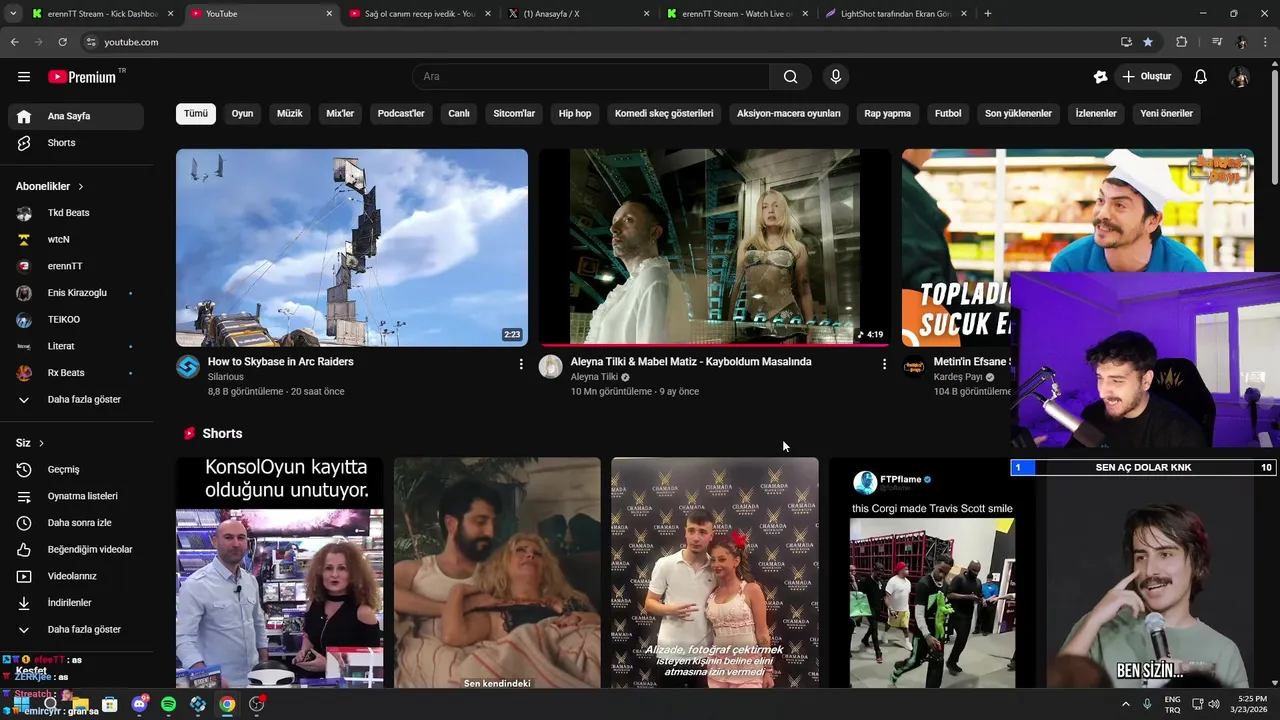Click the magnifier search button
The image size is (1280, 720).
click(790, 77)
